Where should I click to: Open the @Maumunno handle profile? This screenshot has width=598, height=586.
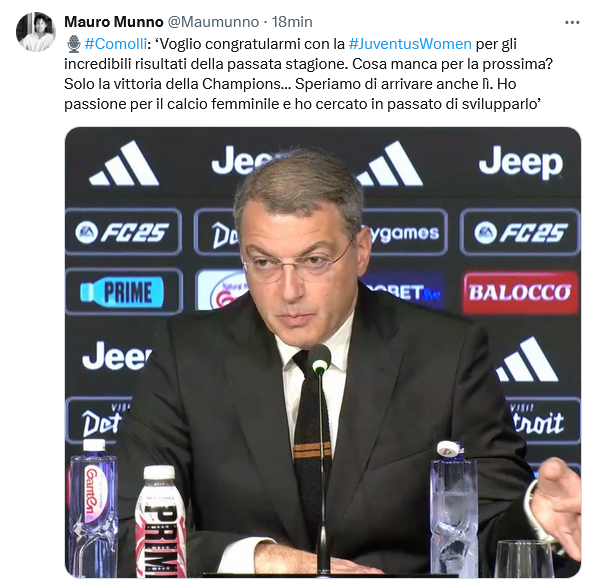click(x=213, y=22)
